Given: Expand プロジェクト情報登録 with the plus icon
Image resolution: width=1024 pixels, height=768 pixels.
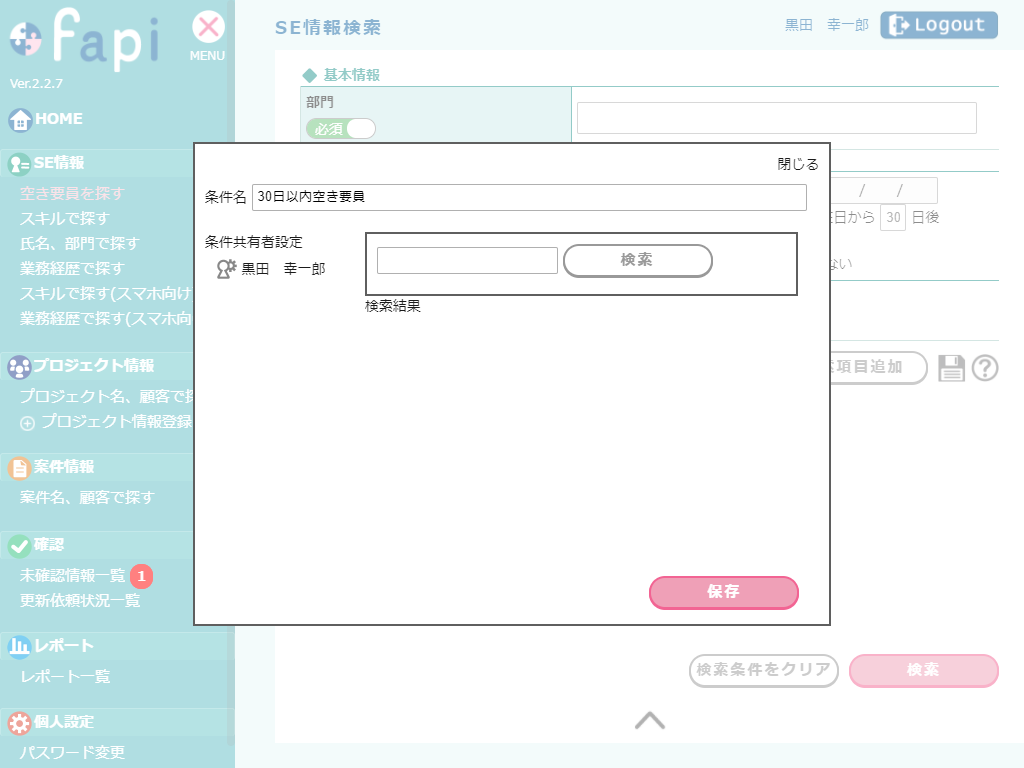Looking at the screenshot, I should 27,423.
